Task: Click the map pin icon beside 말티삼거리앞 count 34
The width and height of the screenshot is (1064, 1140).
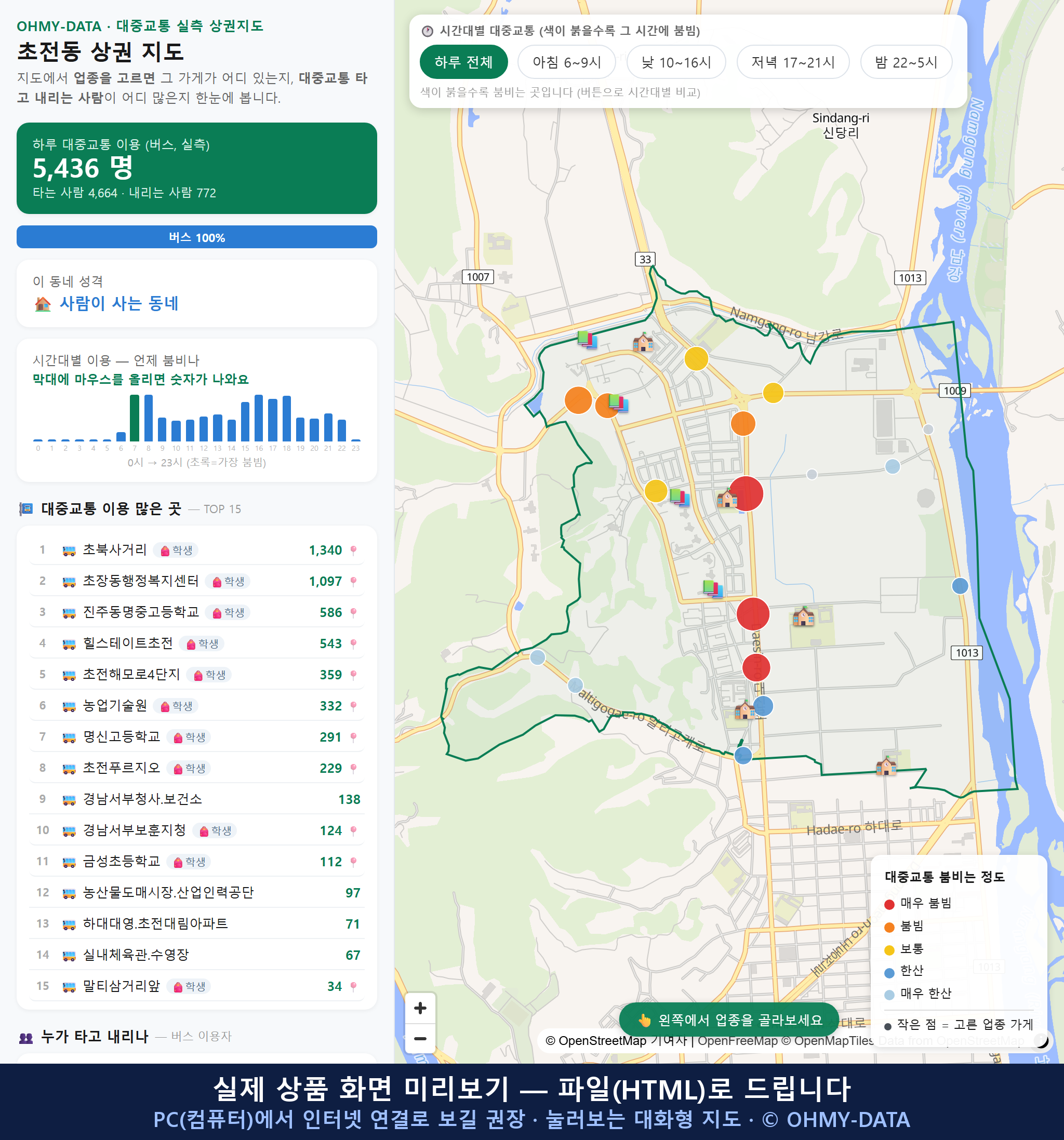Action: [353, 986]
